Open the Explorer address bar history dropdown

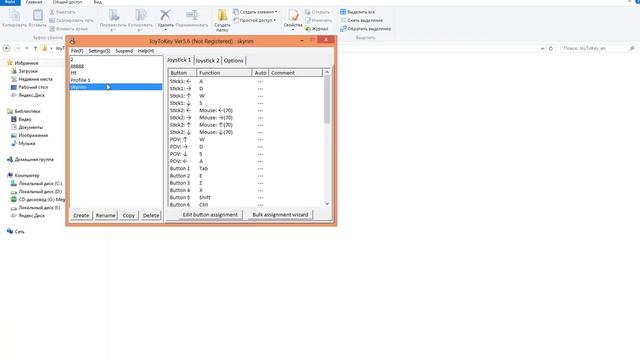pyautogui.click(x=542, y=48)
